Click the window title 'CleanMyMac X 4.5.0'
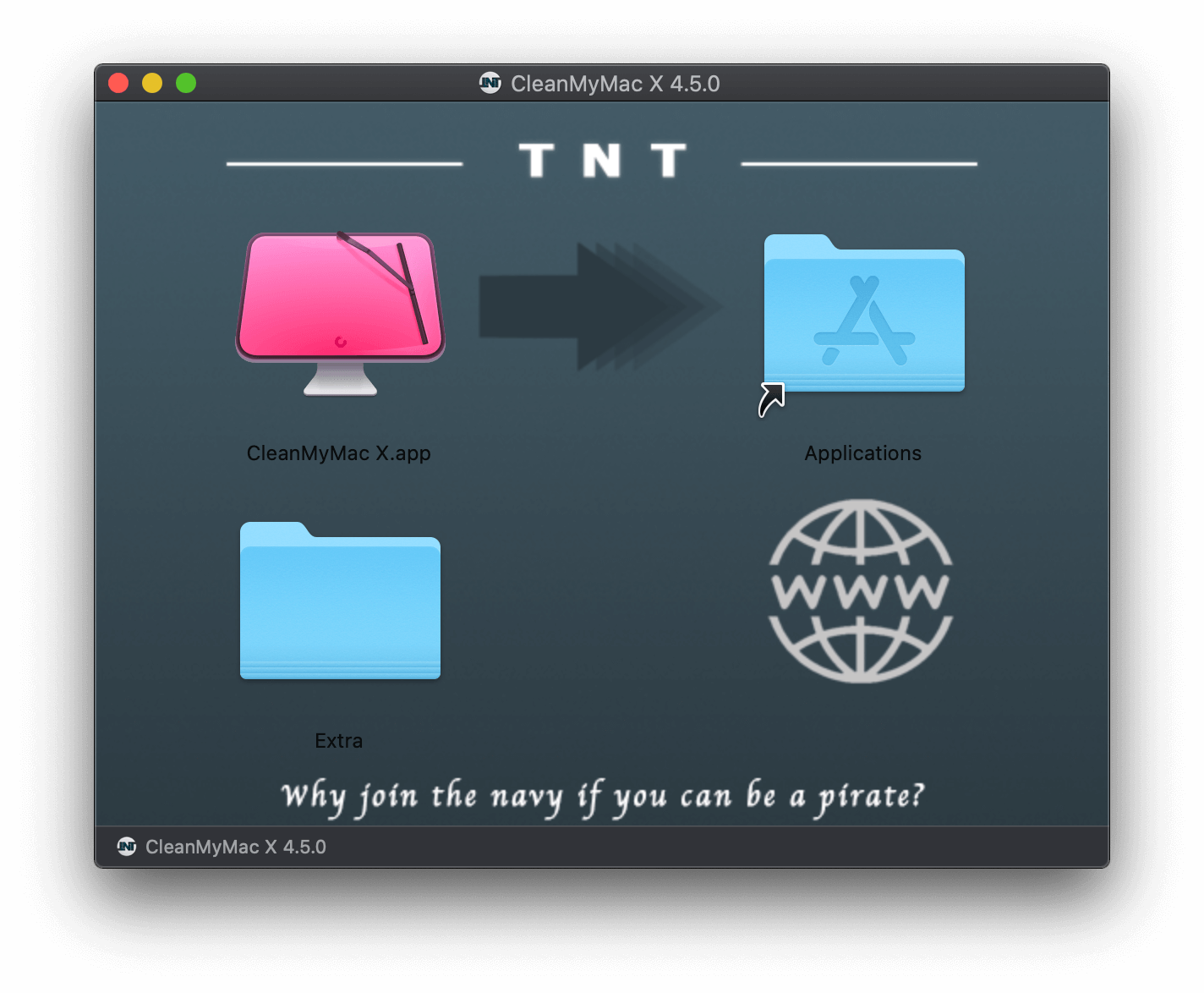Screen dimensions: 1204x993 click(615, 84)
